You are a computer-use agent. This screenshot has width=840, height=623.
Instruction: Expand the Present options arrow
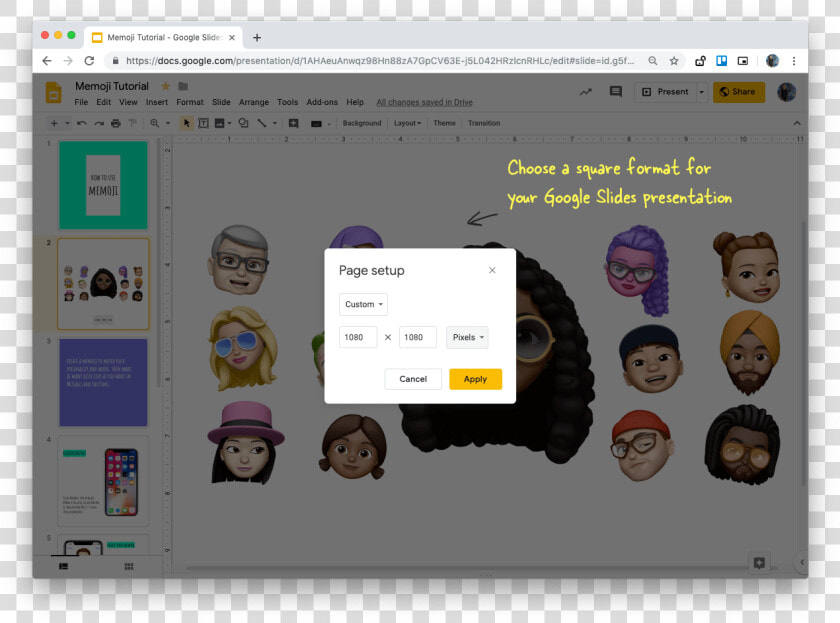[x=701, y=92]
